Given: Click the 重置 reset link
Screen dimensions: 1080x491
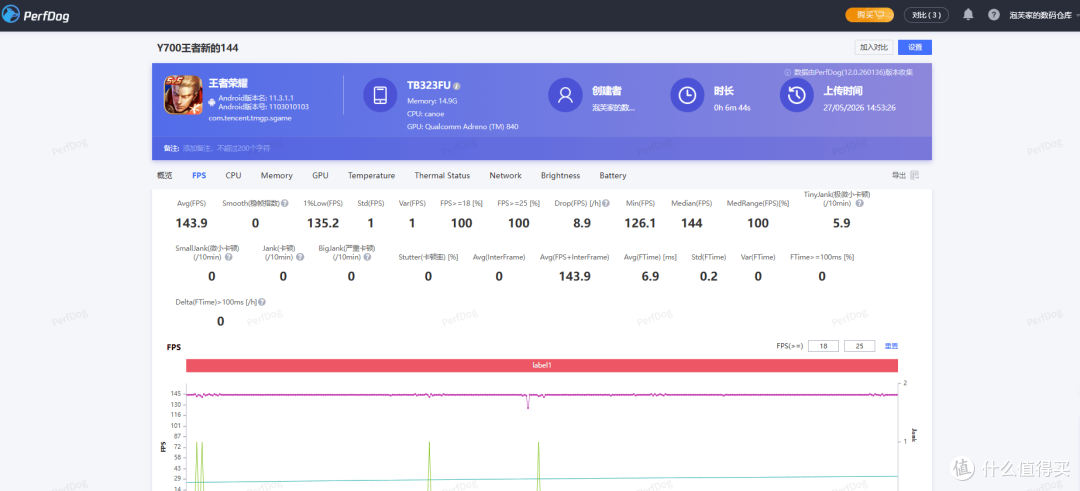Looking at the screenshot, I should (891, 346).
